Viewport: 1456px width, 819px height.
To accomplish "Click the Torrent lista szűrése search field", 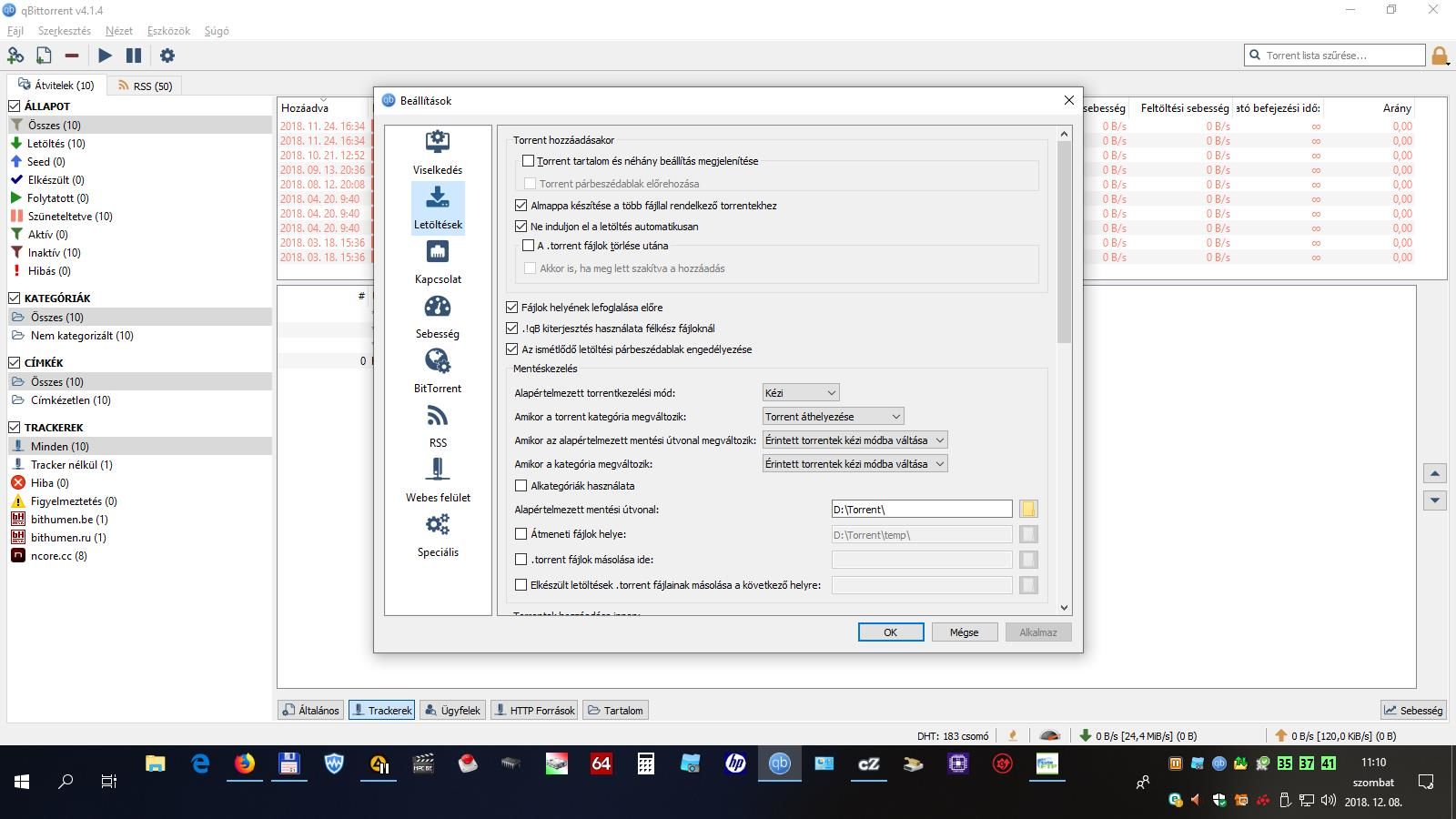I will [x=1335, y=56].
